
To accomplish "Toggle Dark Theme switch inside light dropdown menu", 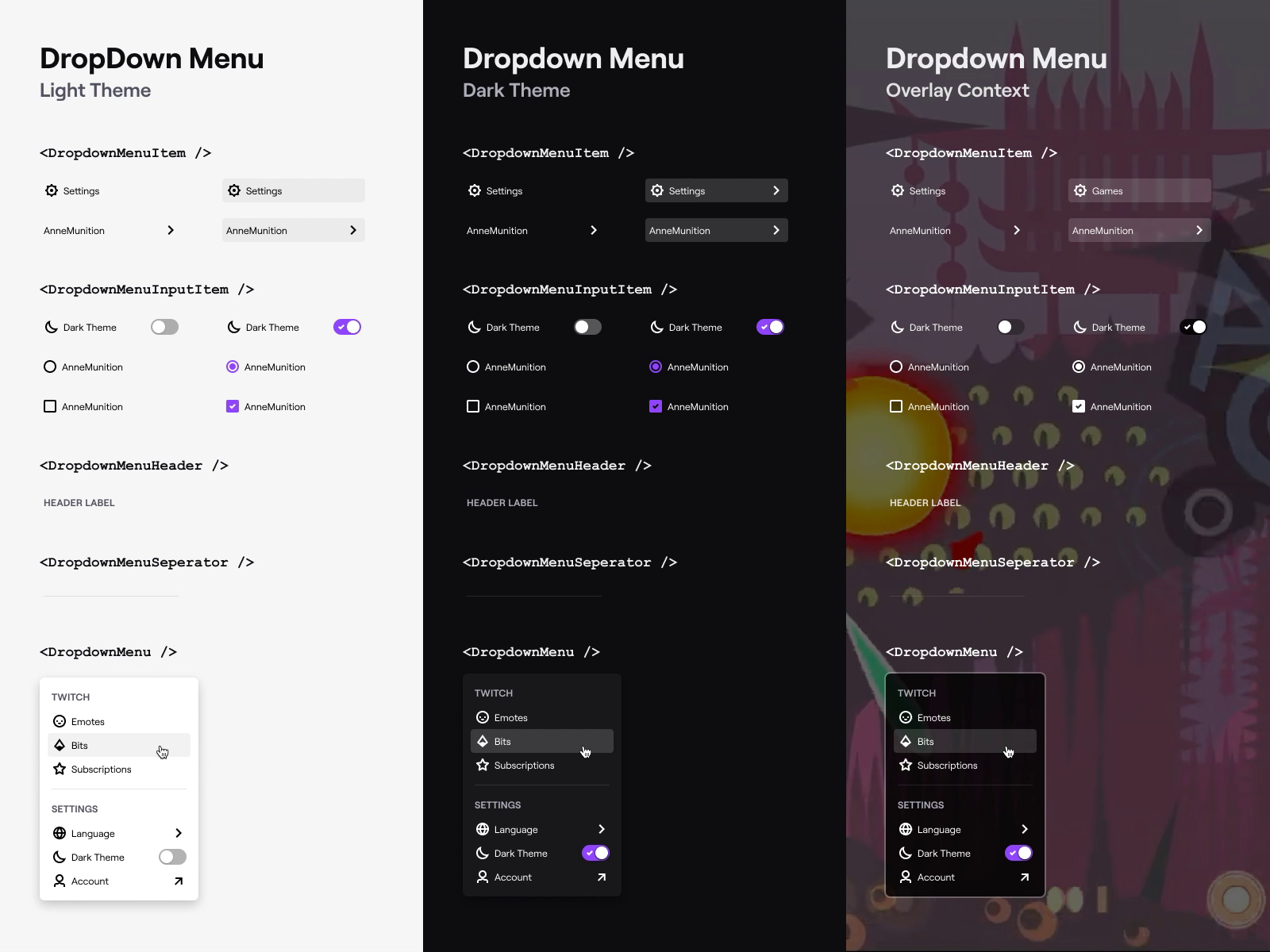I will [173, 858].
